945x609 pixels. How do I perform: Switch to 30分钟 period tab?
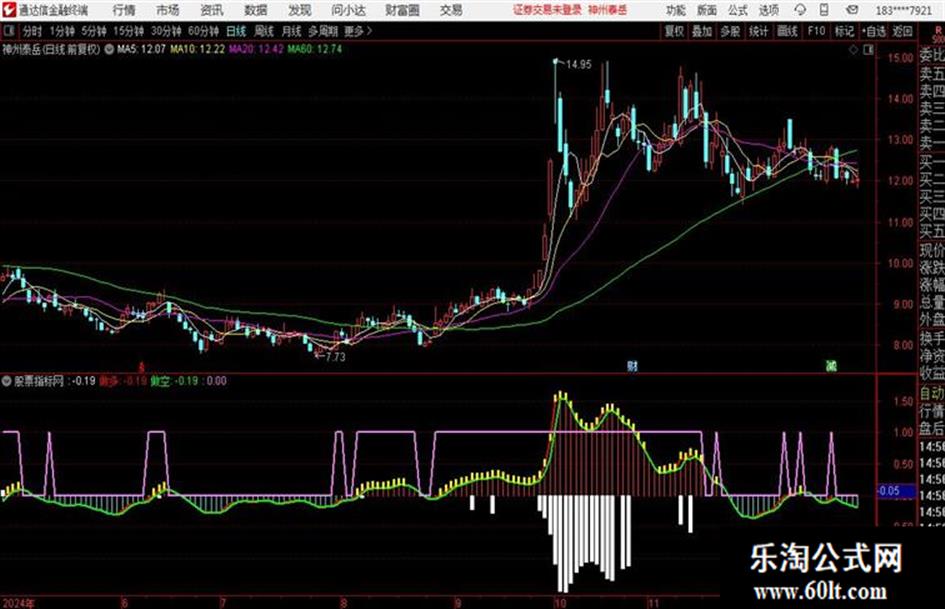point(166,31)
